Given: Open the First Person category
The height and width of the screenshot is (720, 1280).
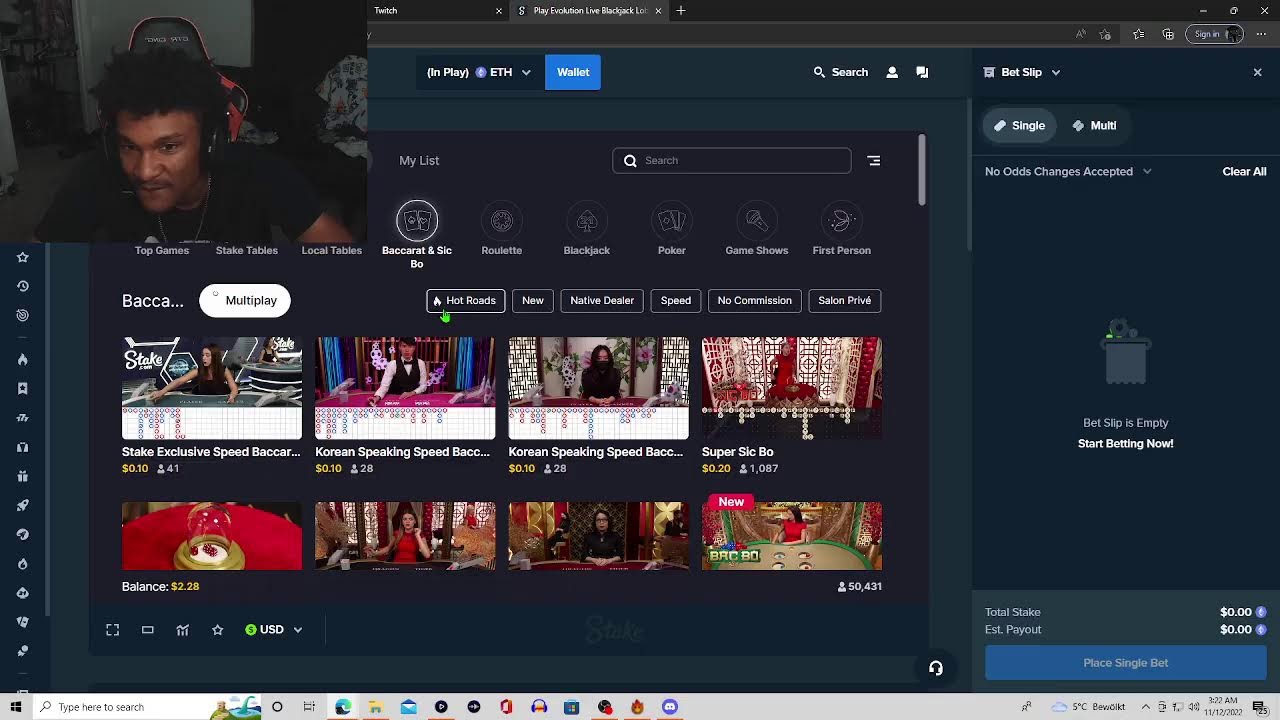Looking at the screenshot, I should point(842,229).
